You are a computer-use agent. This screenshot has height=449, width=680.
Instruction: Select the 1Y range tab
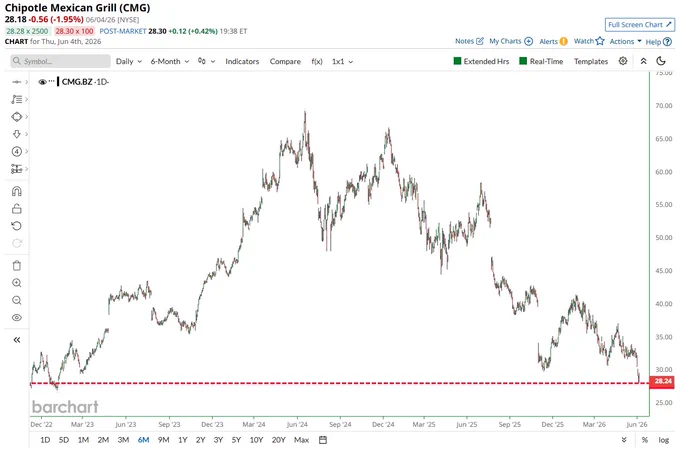[x=183, y=440]
